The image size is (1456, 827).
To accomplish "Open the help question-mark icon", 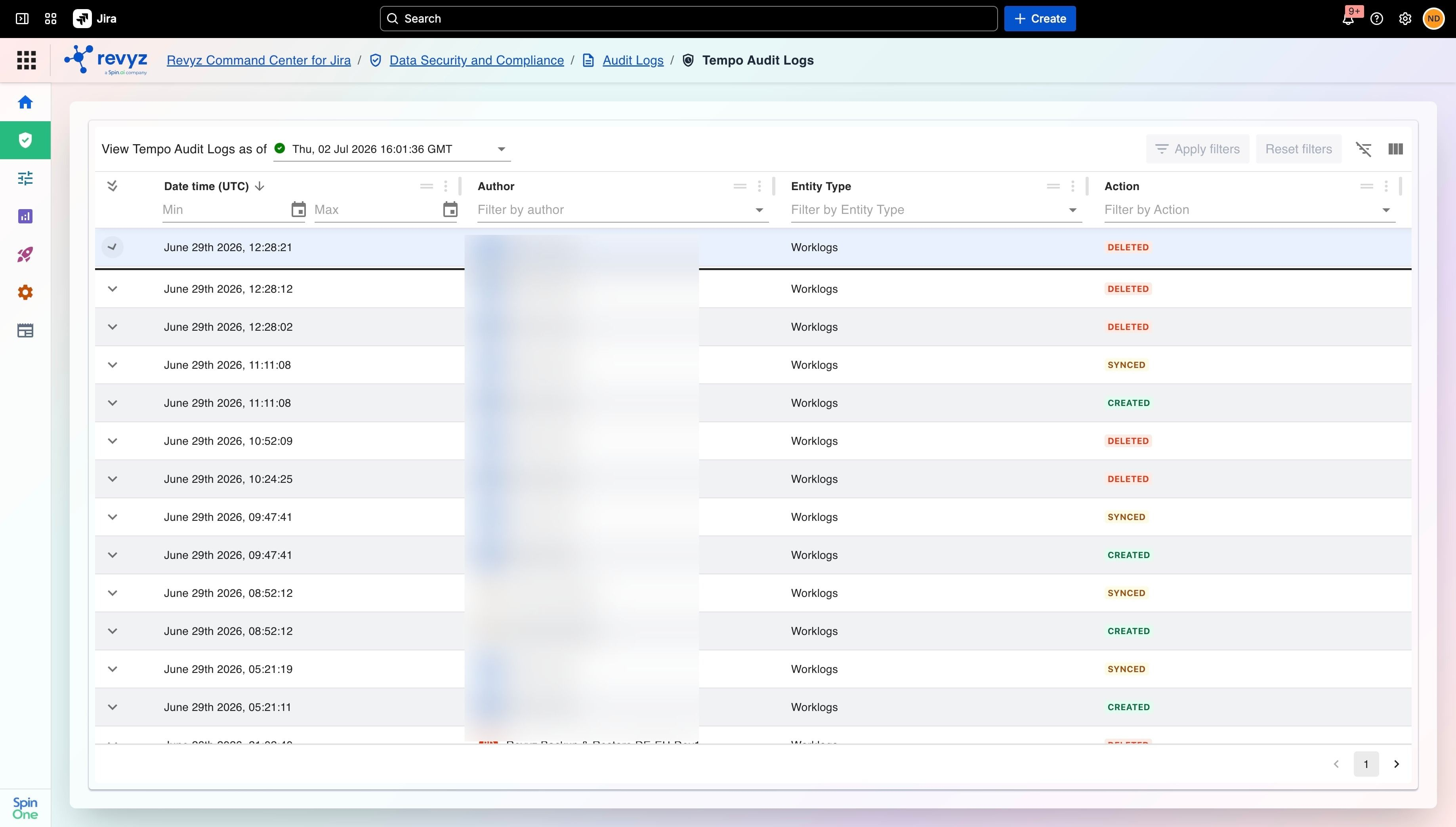I will tap(1376, 19).
